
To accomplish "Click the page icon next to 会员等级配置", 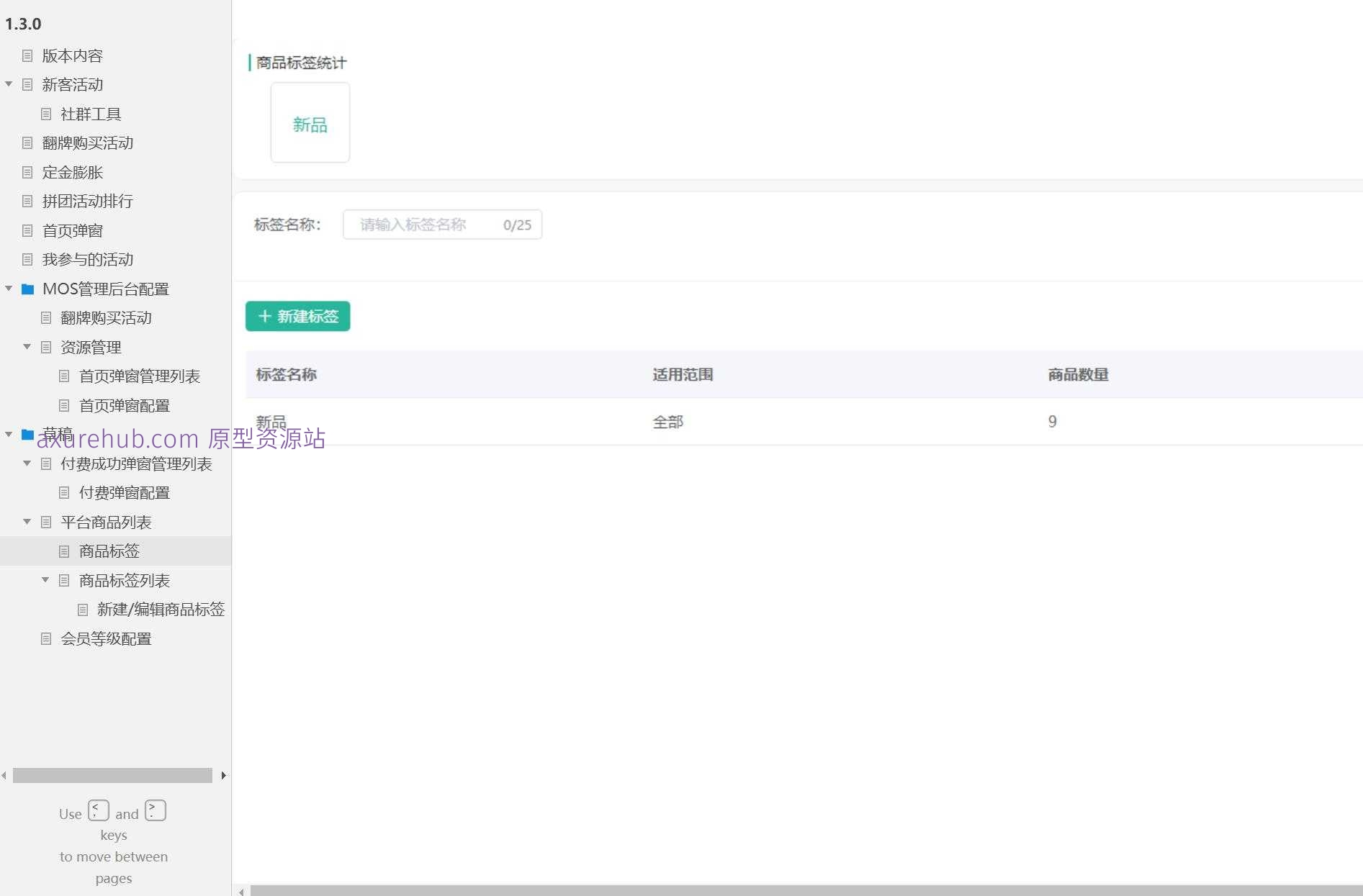I will coord(46,638).
